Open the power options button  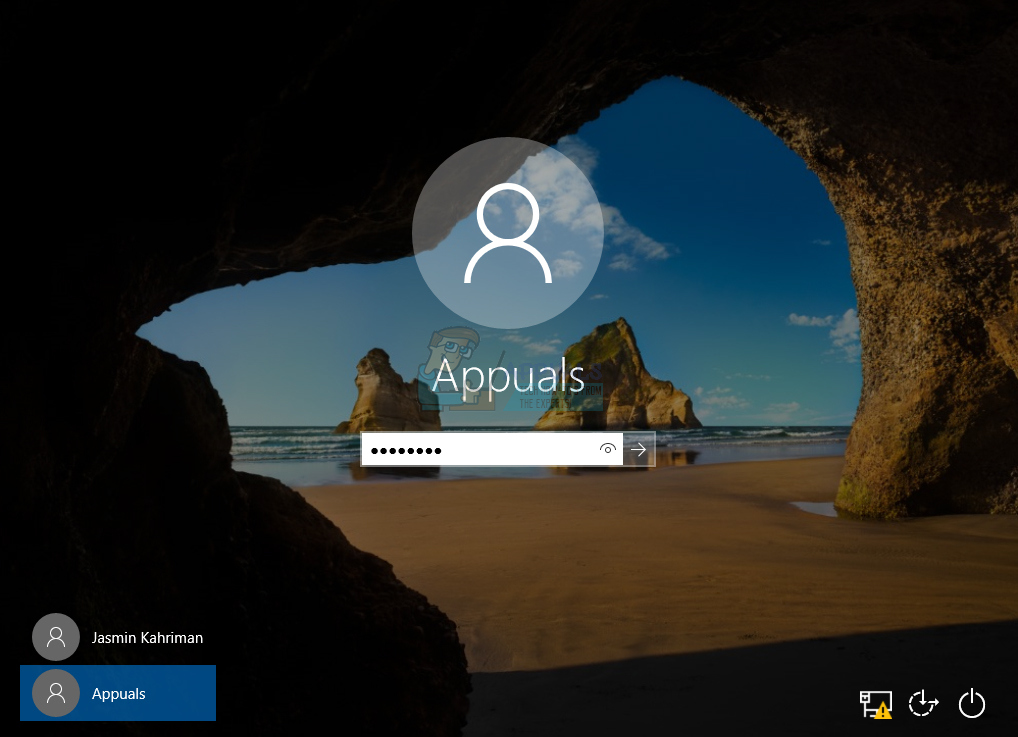972,703
